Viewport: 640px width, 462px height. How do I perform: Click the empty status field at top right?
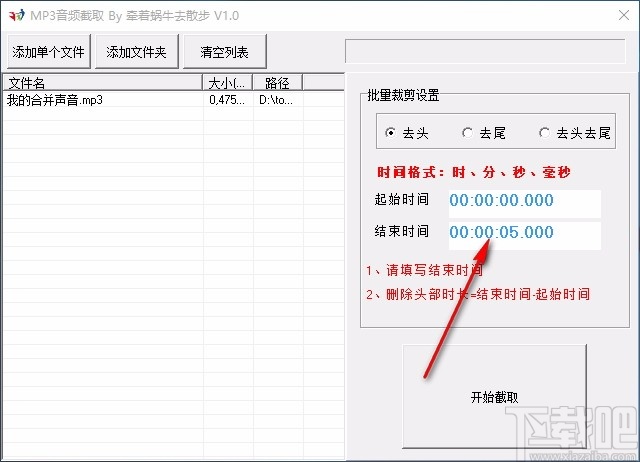[485, 51]
